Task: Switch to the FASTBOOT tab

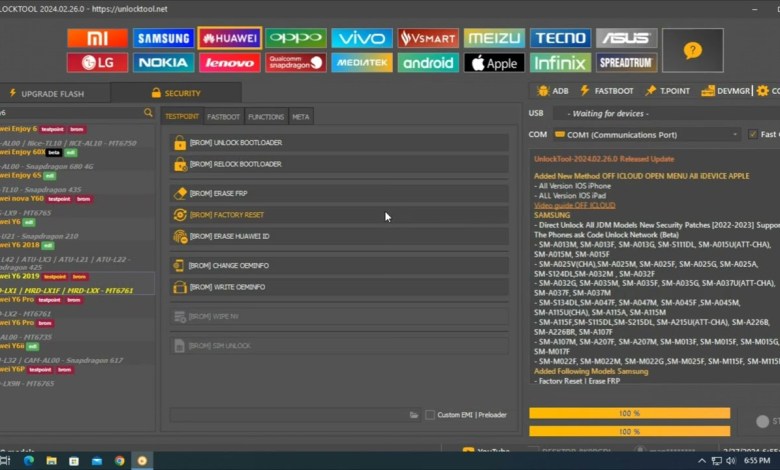Action: (x=223, y=117)
